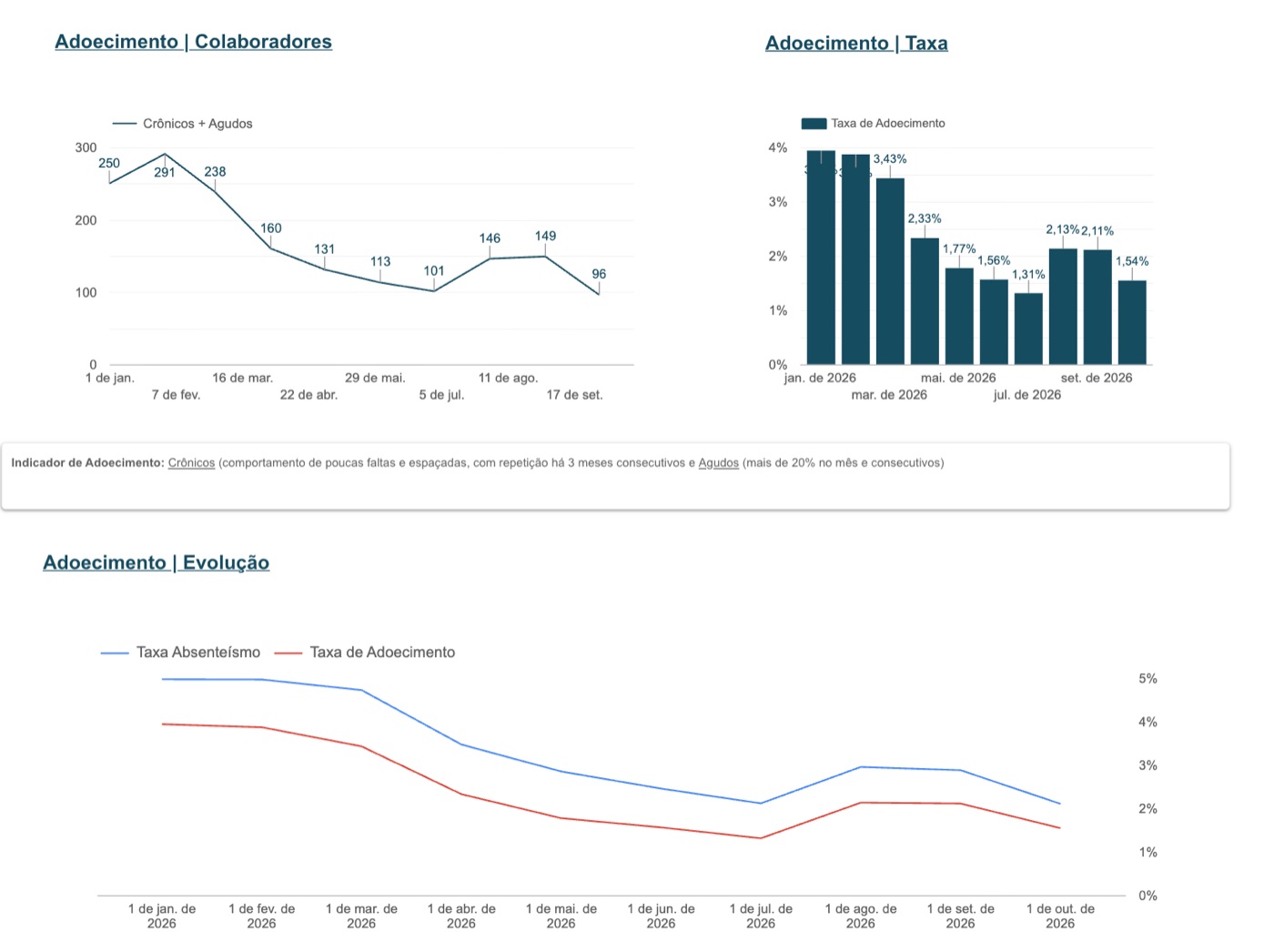Image resolution: width=1274 pixels, height=952 pixels.
Task: Click the 250 data label on the line chart
Action: (x=109, y=163)
